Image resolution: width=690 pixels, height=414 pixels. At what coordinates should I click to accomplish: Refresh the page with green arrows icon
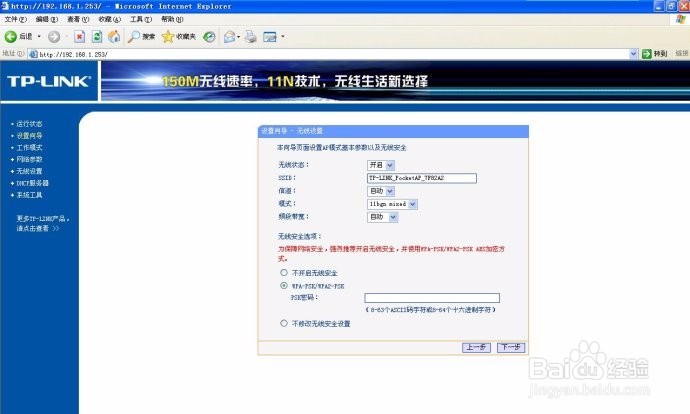[97, 37]
